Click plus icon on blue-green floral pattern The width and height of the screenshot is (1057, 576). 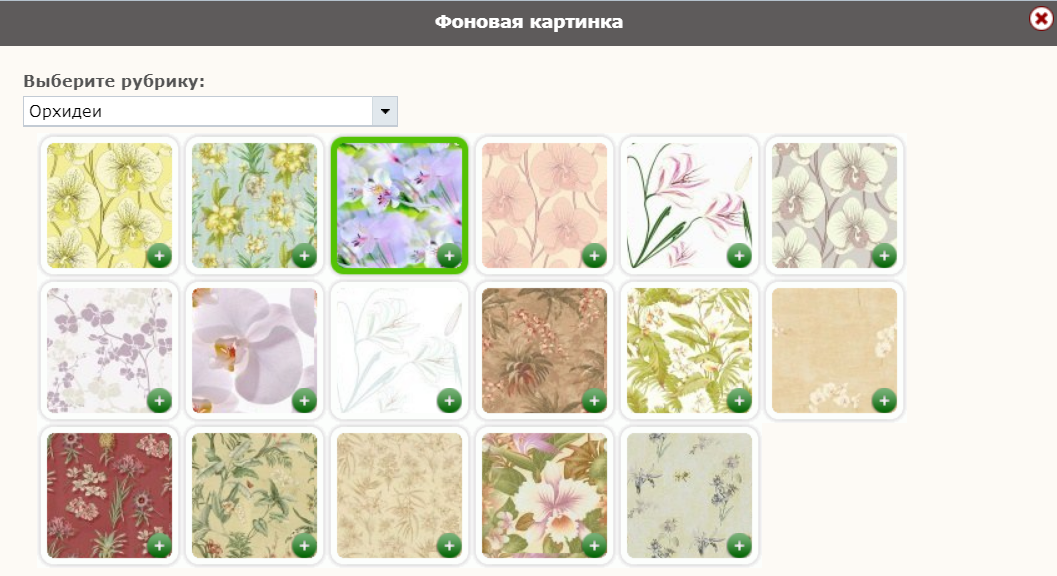(x=304, y=256)
